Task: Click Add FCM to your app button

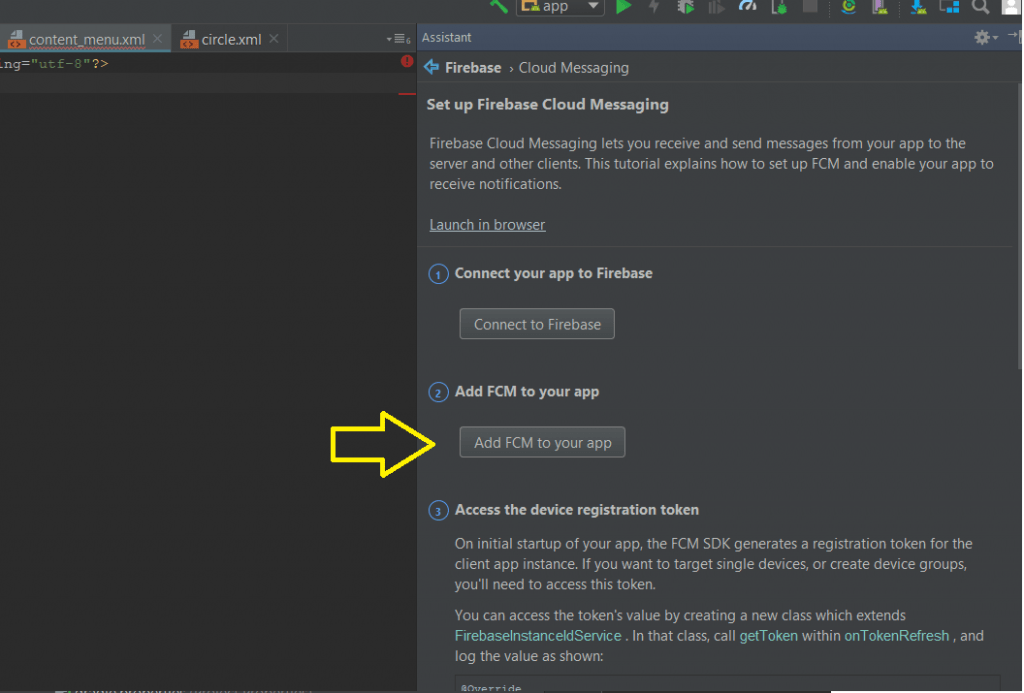Action: click(542, 442)
